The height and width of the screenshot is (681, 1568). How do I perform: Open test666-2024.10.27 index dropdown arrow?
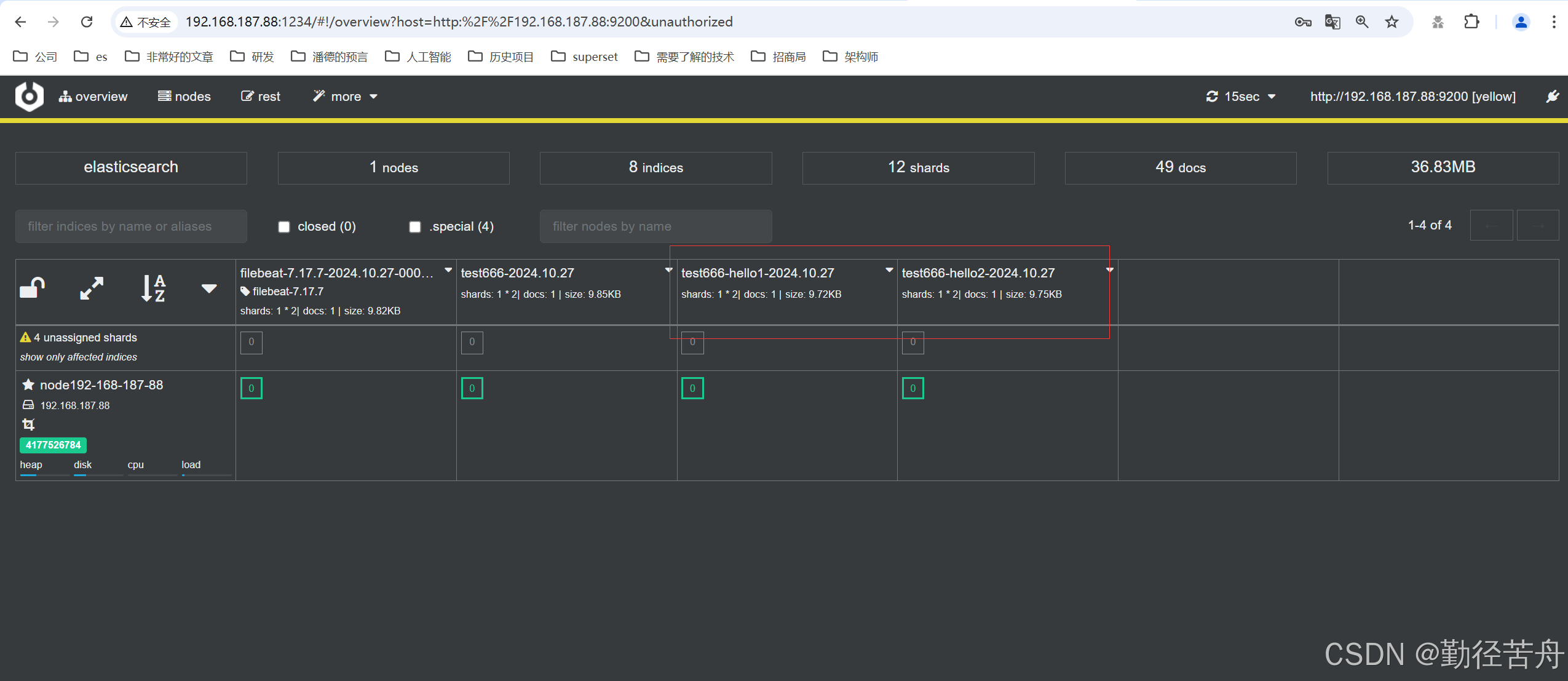click(x=668, y=270)
